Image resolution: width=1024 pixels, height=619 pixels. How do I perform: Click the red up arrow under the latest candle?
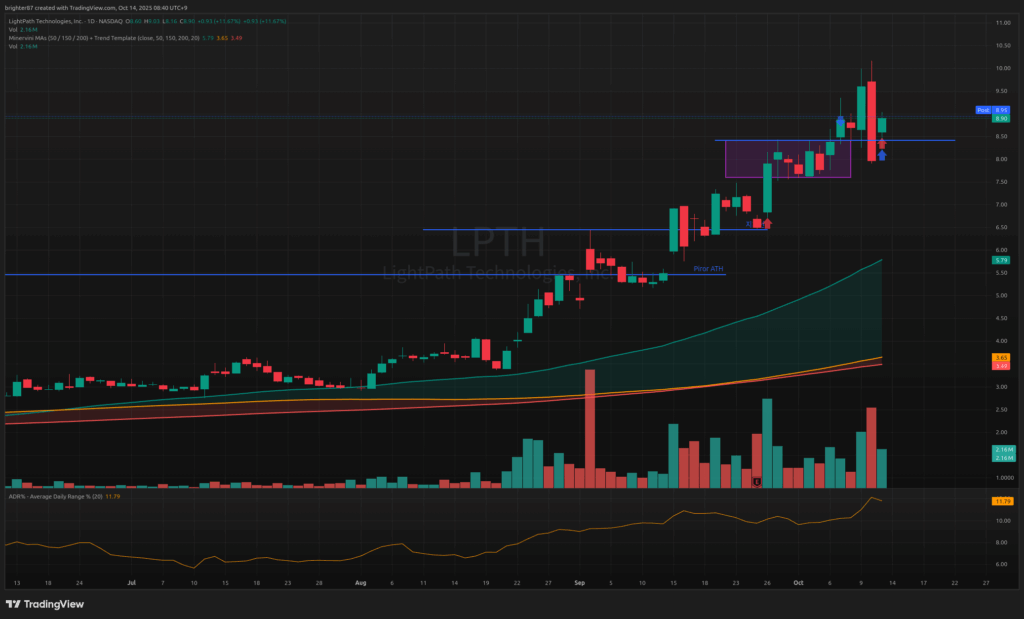tap(882, 143)
